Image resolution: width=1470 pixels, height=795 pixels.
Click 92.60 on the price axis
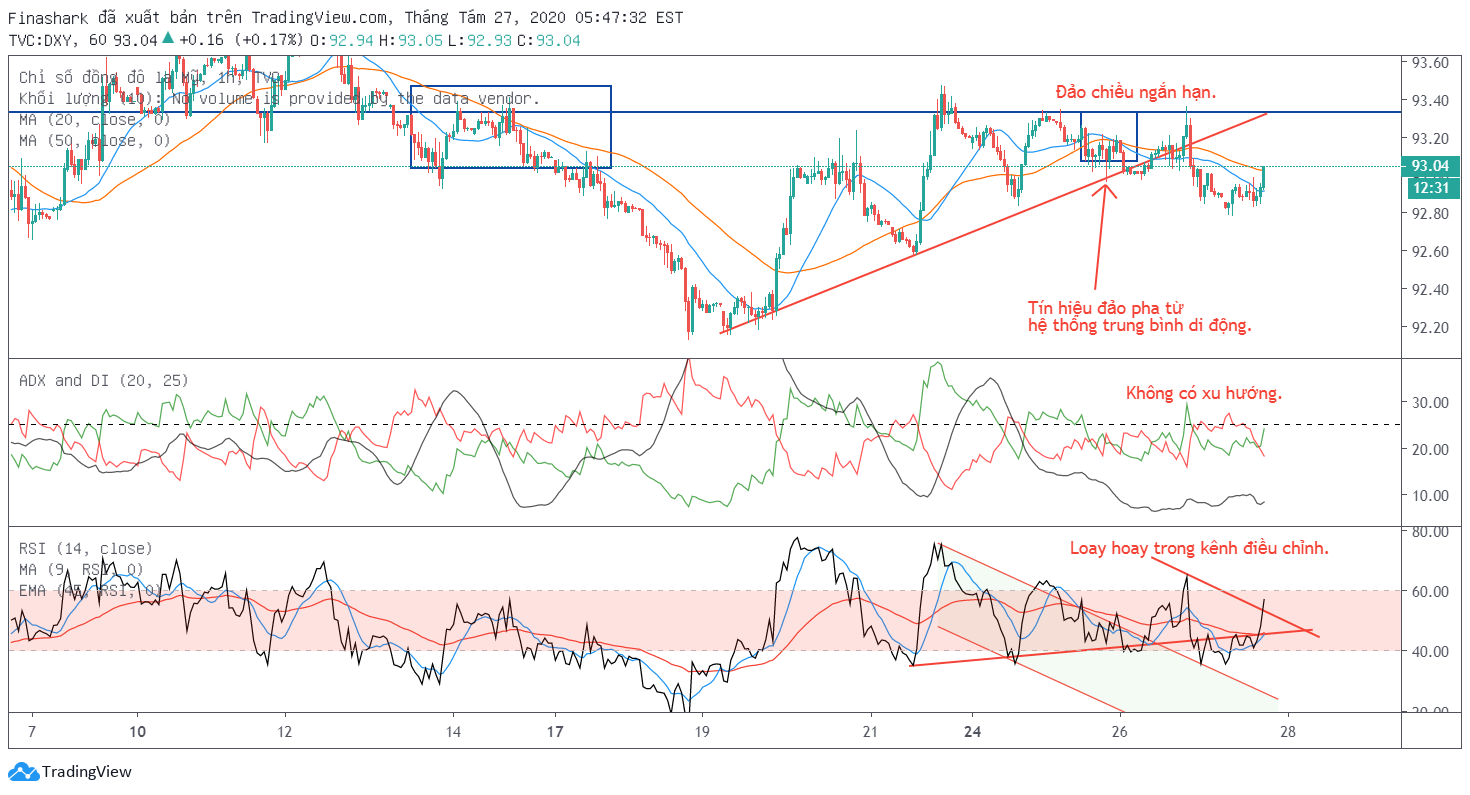1429,252
